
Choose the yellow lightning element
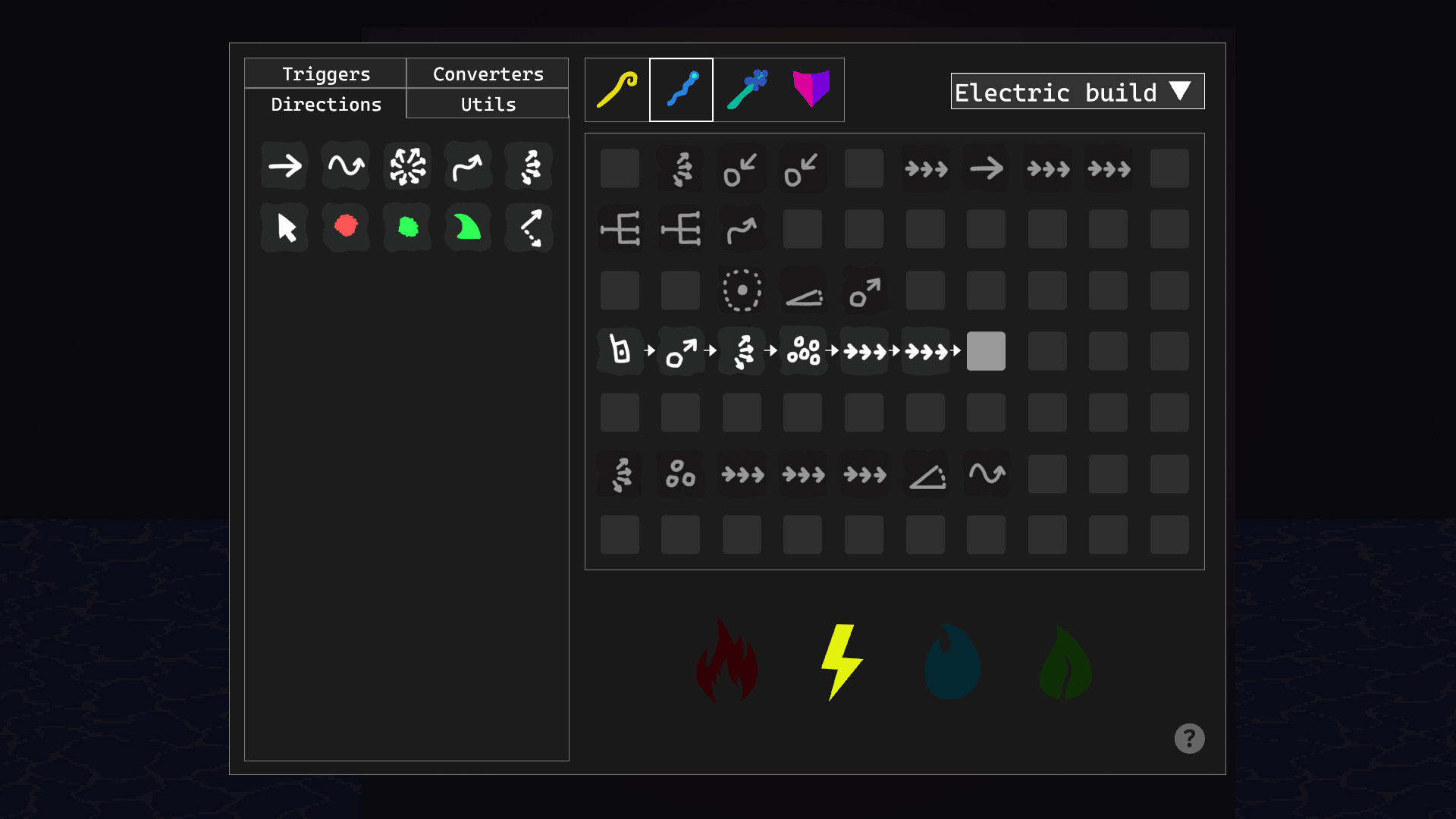click(x=840, y=661)
